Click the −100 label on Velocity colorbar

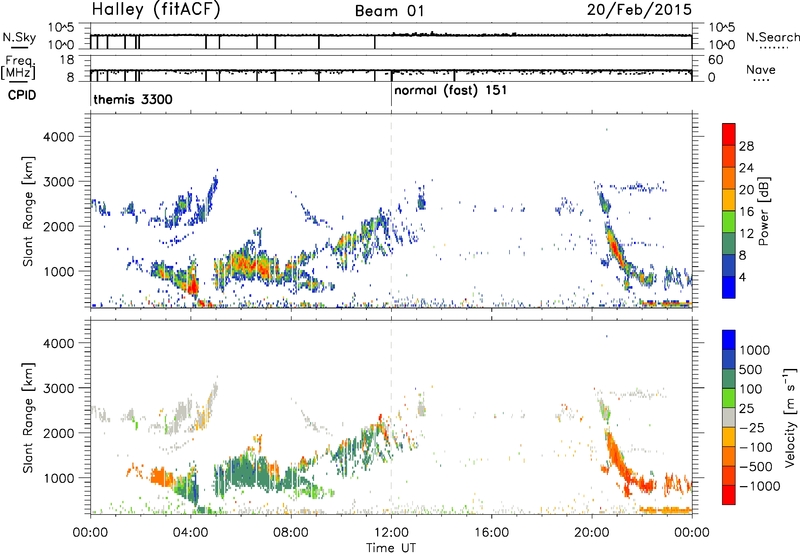pos(756,447)
